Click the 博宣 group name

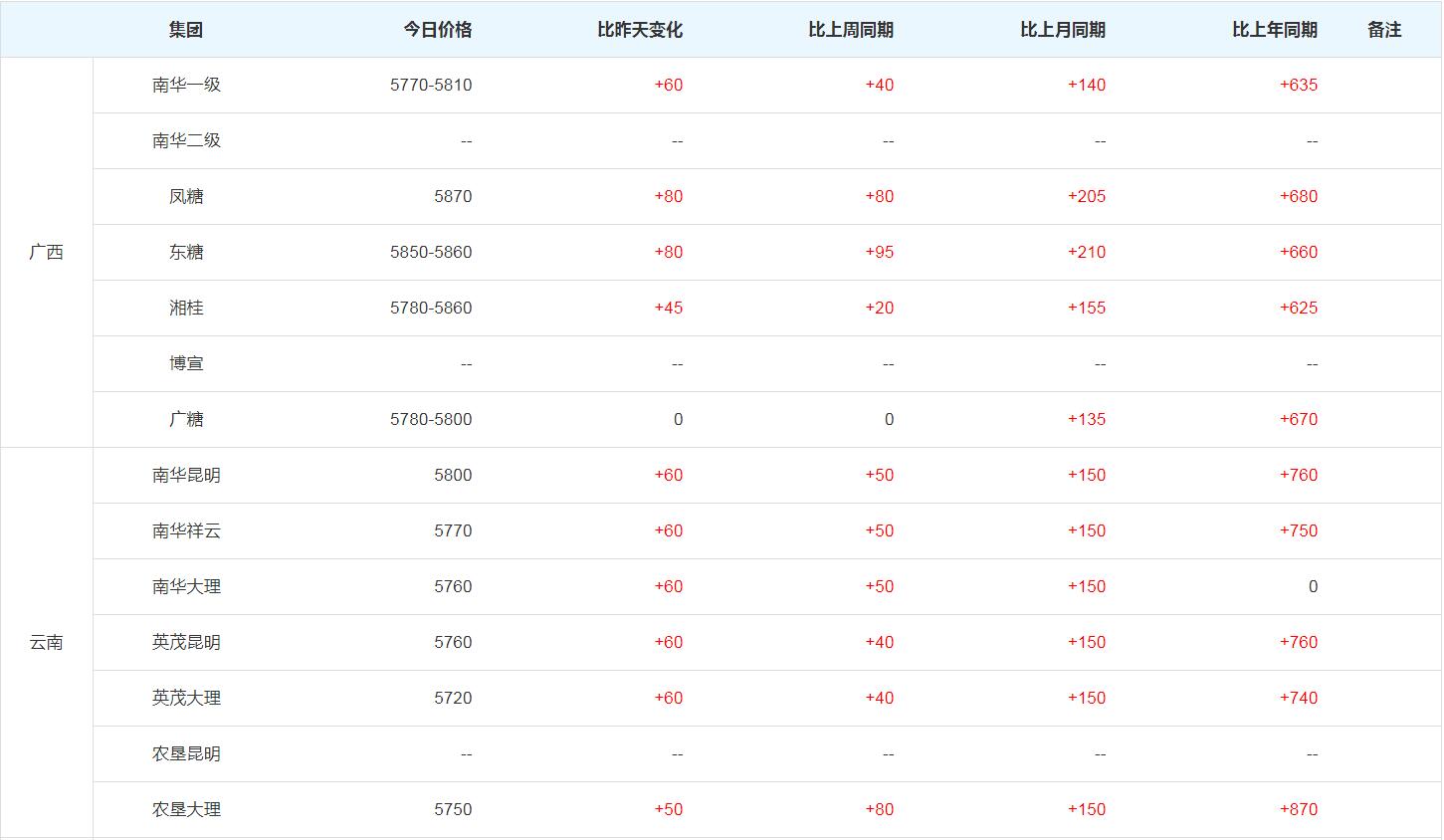coord(186,363)
